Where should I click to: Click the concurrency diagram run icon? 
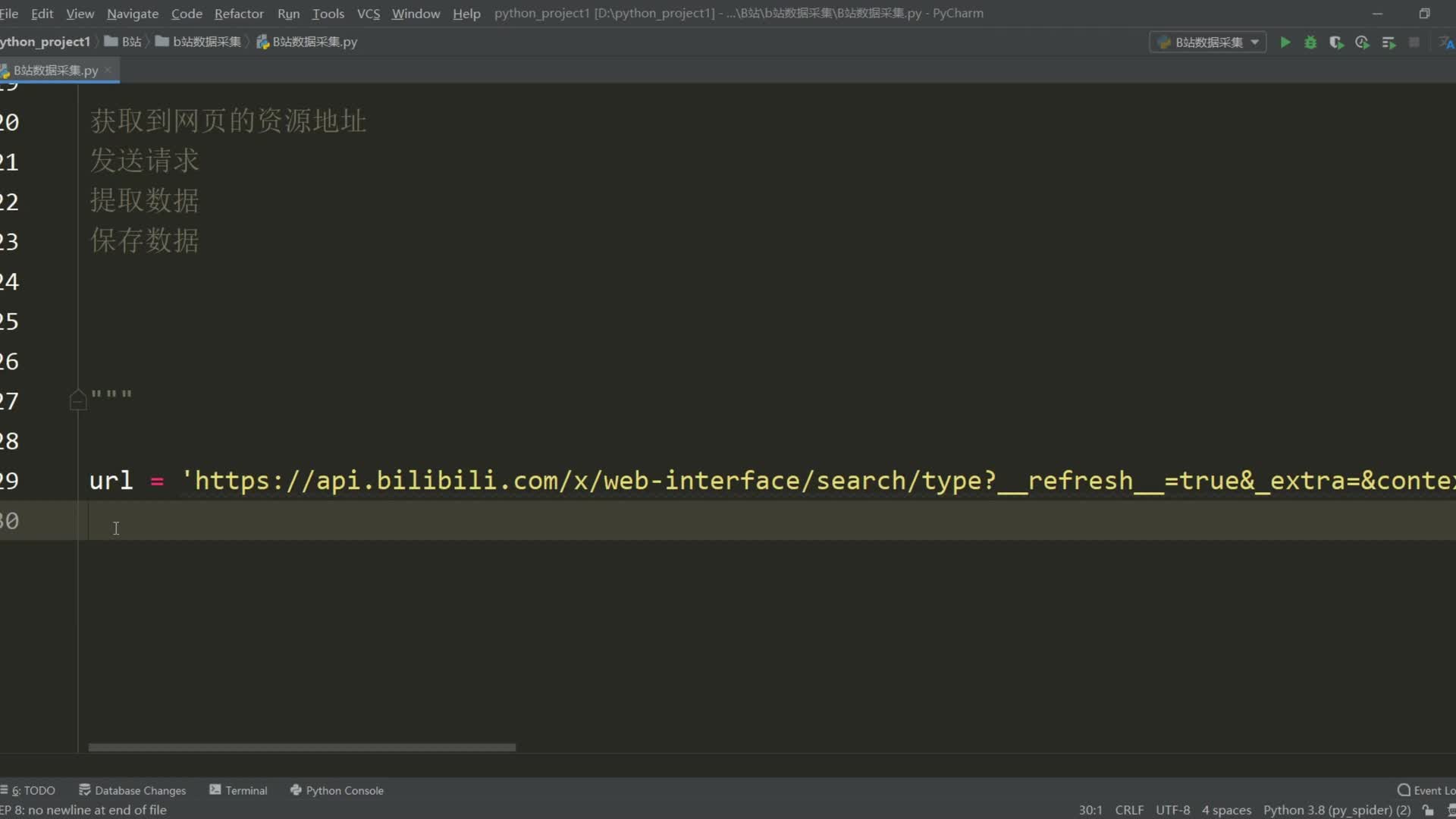click(1389, 42)
